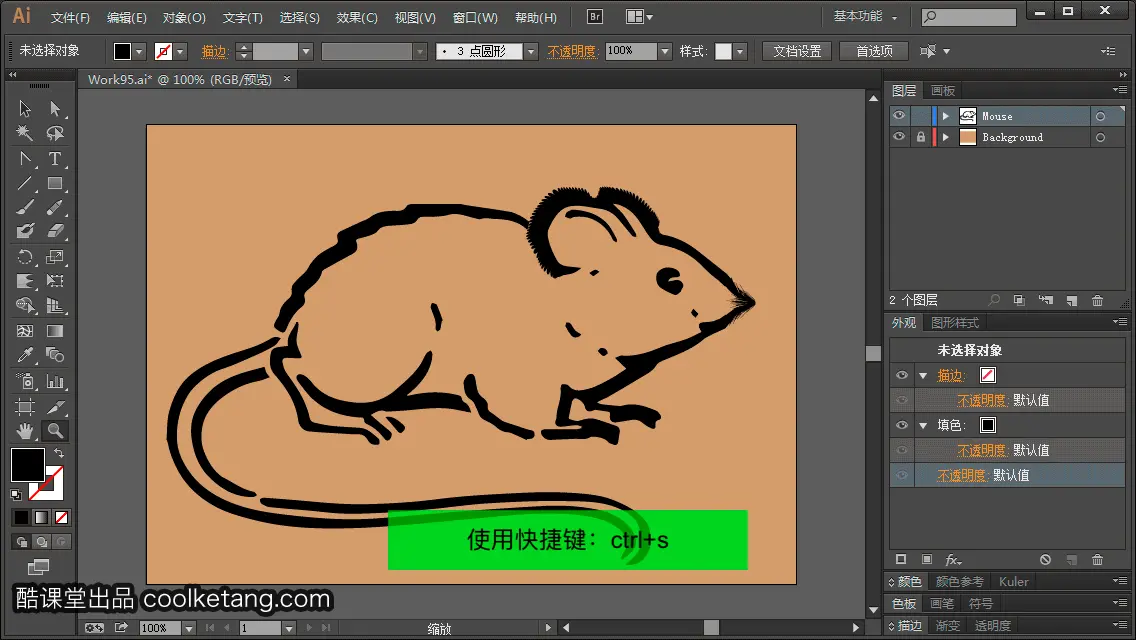Click the 首选项 button
Screen dimensions: 1136x640
(x=874, y=51)
